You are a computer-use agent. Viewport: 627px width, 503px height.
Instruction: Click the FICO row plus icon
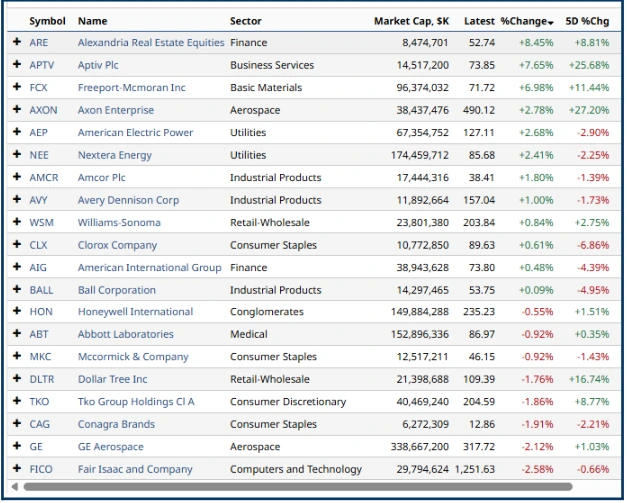[x=17, y=468]
